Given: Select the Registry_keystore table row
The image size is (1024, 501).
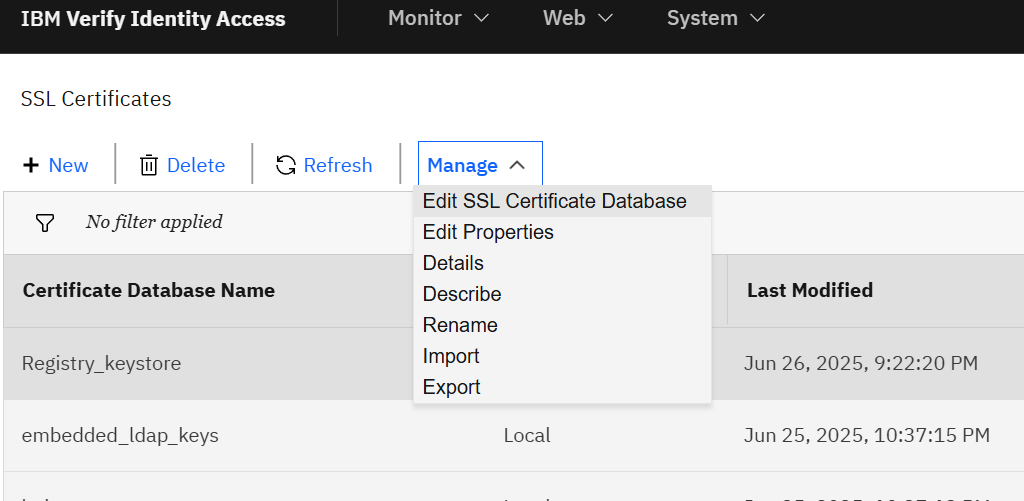Looking at the screenshot, I should [x=102, y=363].
